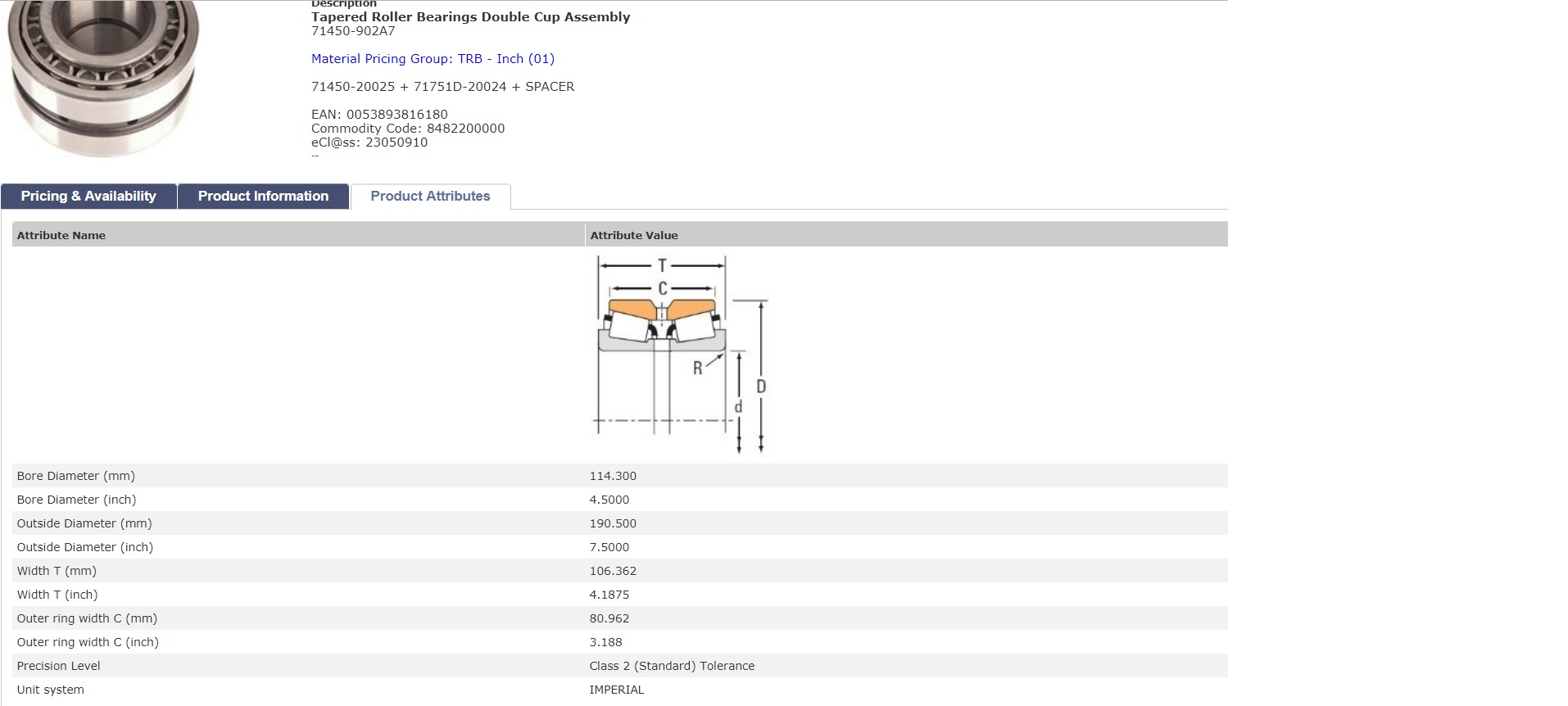1568x706 pixels.
Task: Select the Product Attributes tab
Action: [x=430, y=197]
